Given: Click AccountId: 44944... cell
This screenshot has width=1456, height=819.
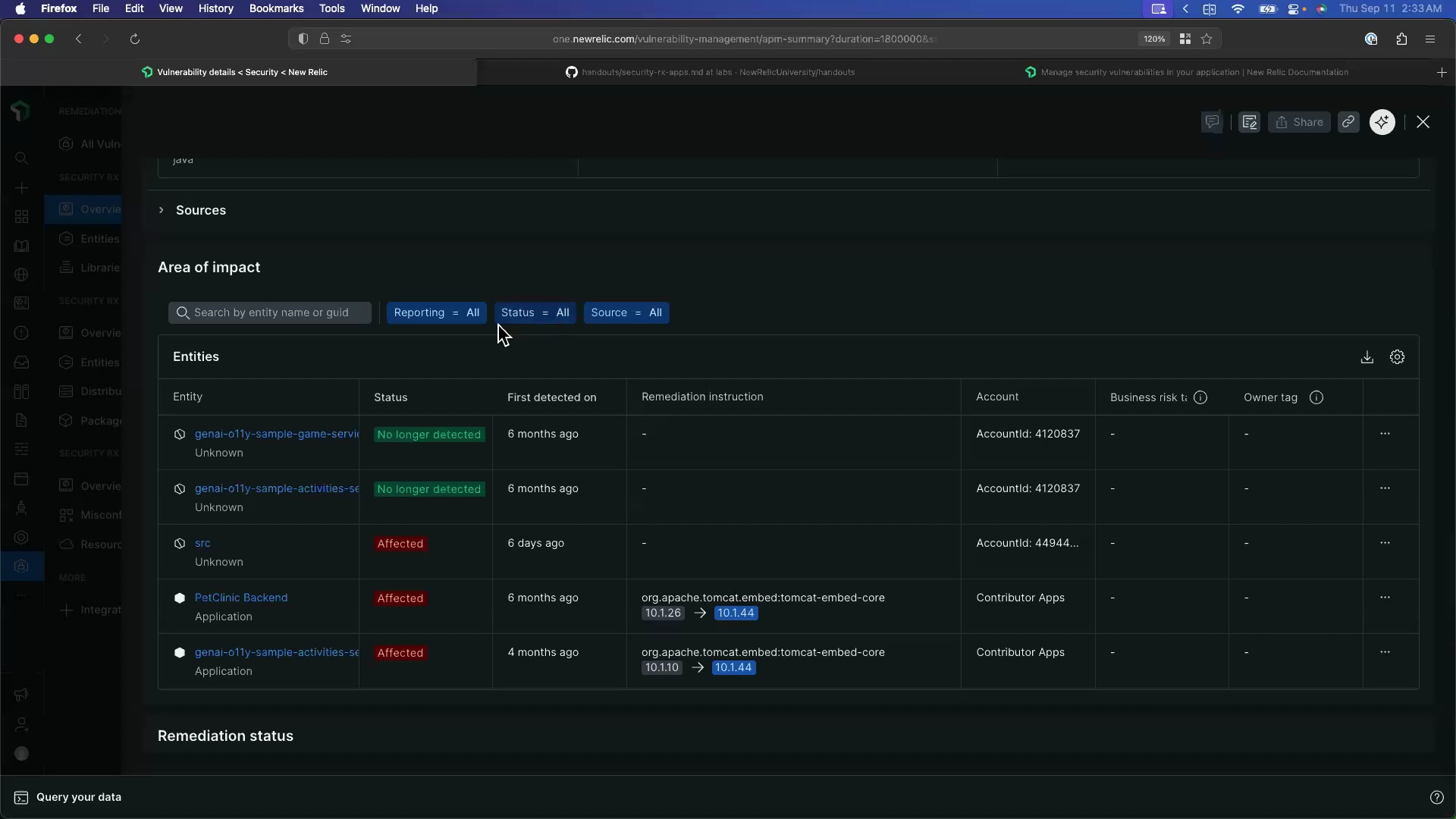Looking at the screenshot, I should coord(1027,543).
